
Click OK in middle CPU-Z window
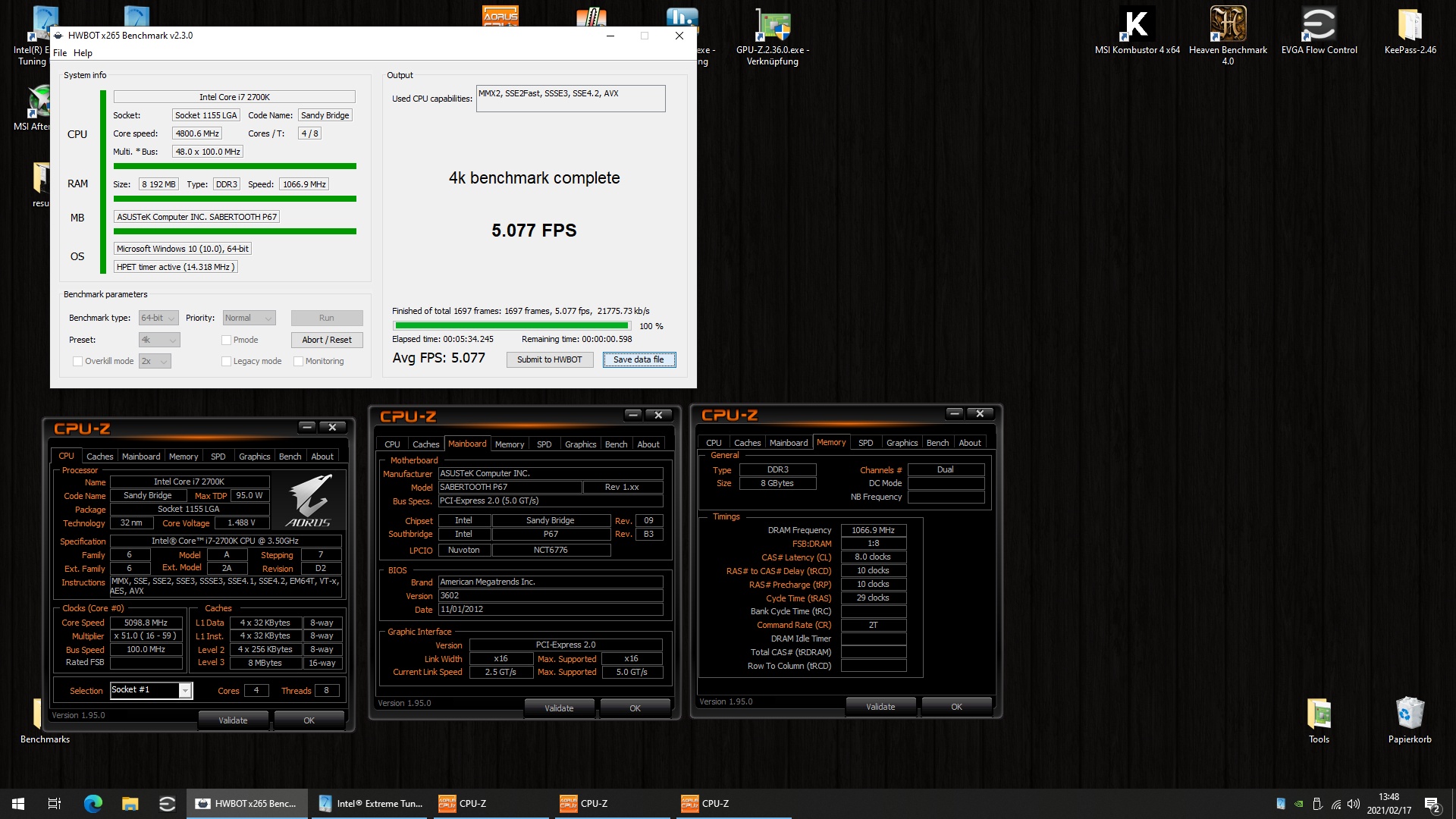pos(635,708)
